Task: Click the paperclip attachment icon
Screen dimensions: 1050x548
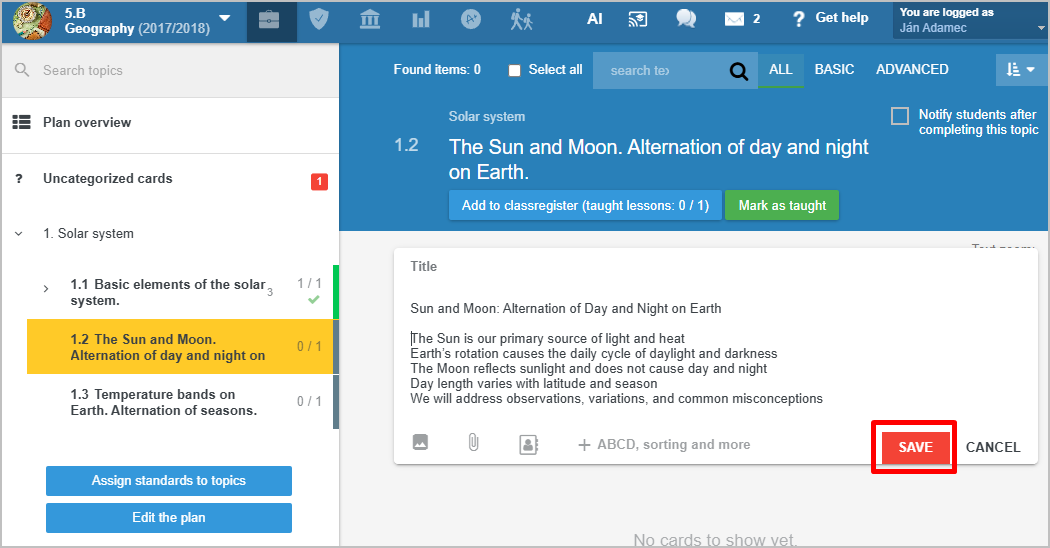Action: pyautogui.click(x=474, y=443)
